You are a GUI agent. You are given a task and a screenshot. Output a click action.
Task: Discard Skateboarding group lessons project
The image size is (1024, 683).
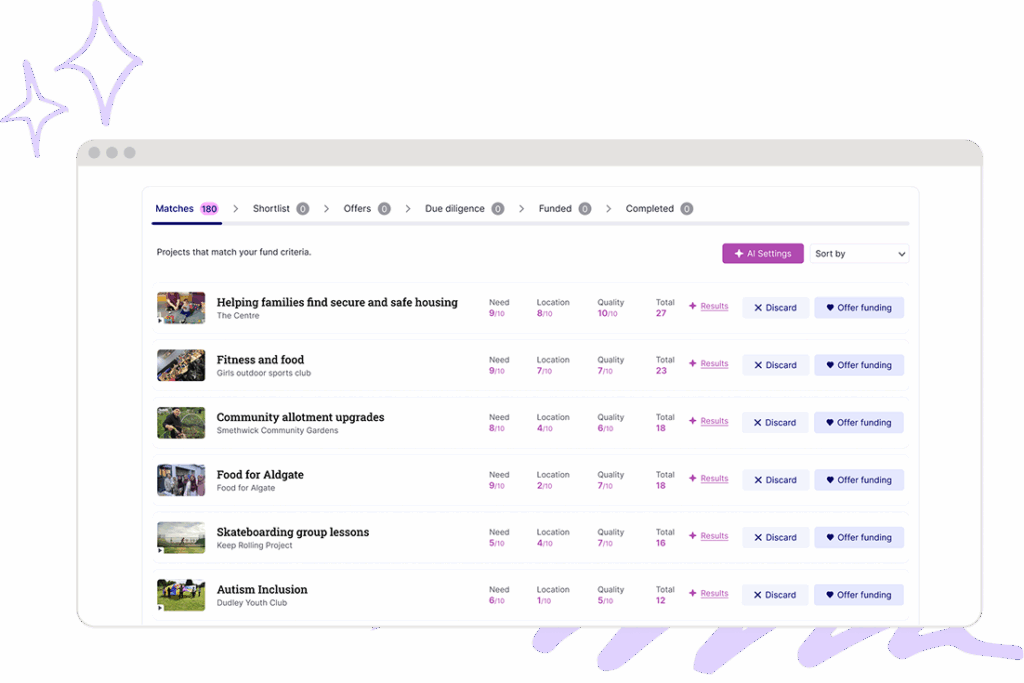pyautogui.click(x=775, y=537)
